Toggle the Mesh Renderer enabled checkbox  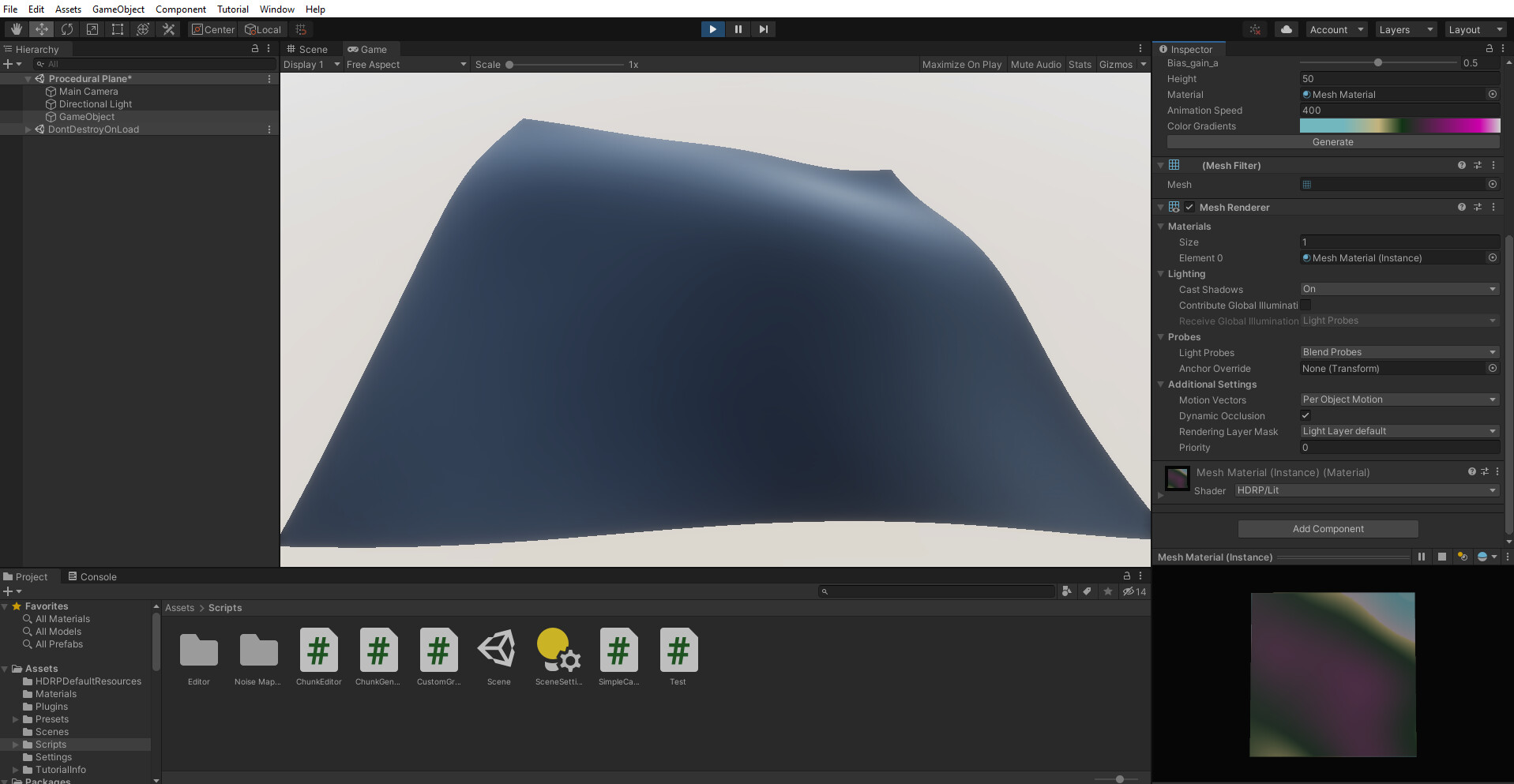point(1189,207)
